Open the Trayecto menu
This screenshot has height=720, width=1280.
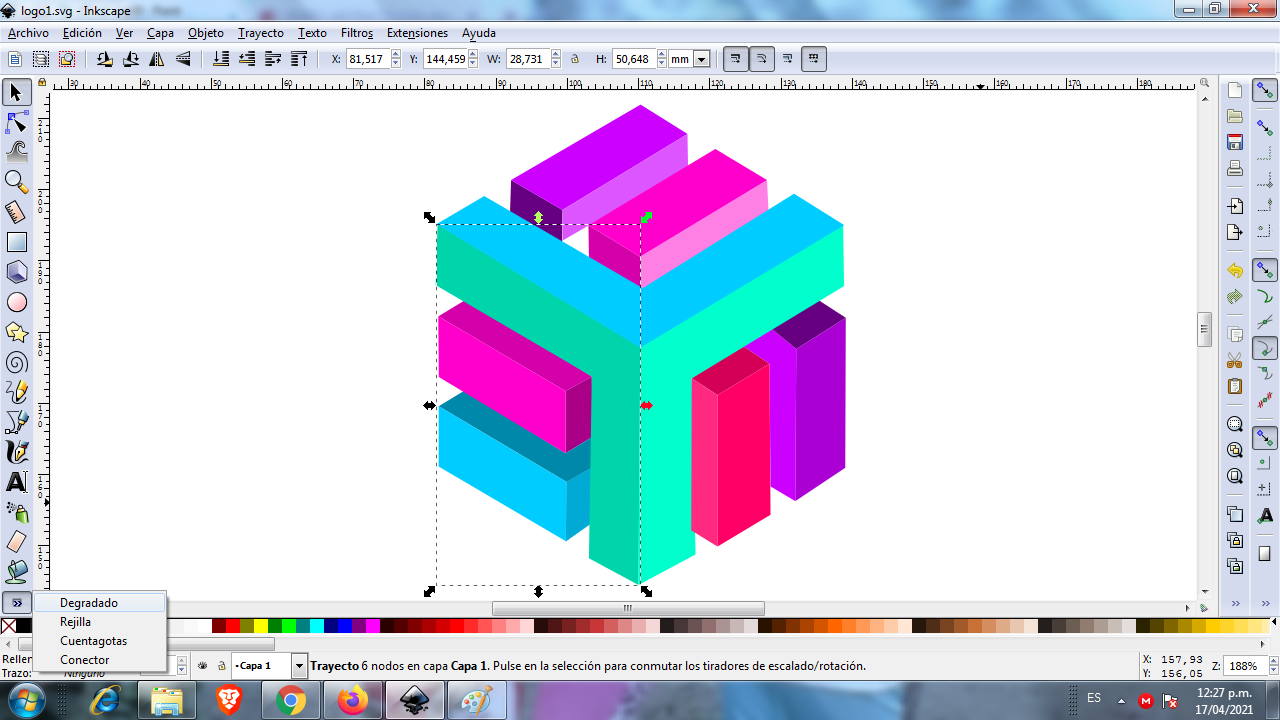(x=260, y=33)
